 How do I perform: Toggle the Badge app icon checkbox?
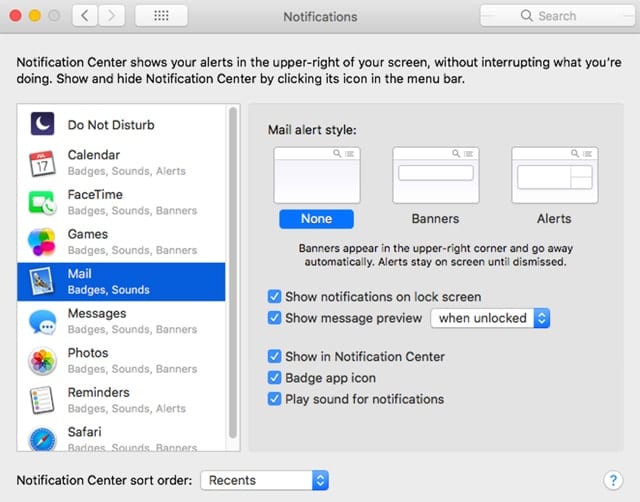[274, 378]
